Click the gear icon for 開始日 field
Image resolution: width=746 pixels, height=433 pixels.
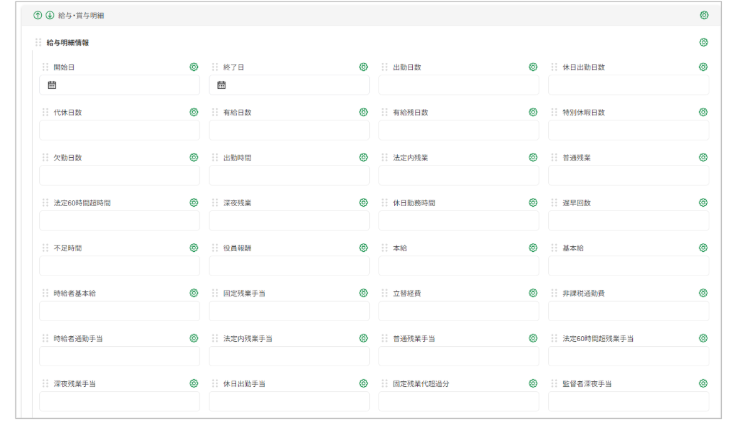coord(194,67)
